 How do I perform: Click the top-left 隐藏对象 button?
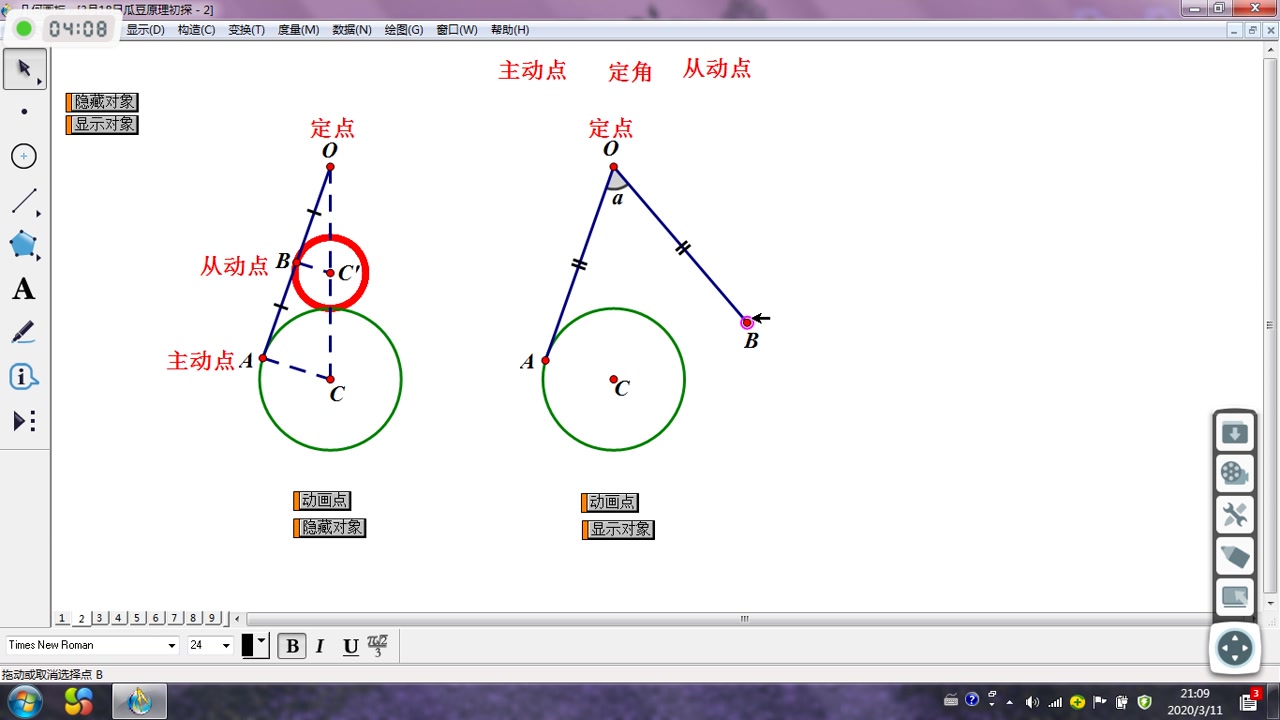[x=102, y=102]
